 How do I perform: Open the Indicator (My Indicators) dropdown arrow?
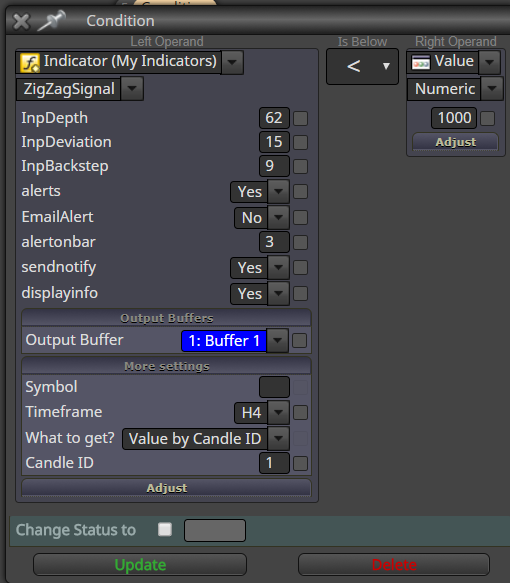[x=232, y=62]
